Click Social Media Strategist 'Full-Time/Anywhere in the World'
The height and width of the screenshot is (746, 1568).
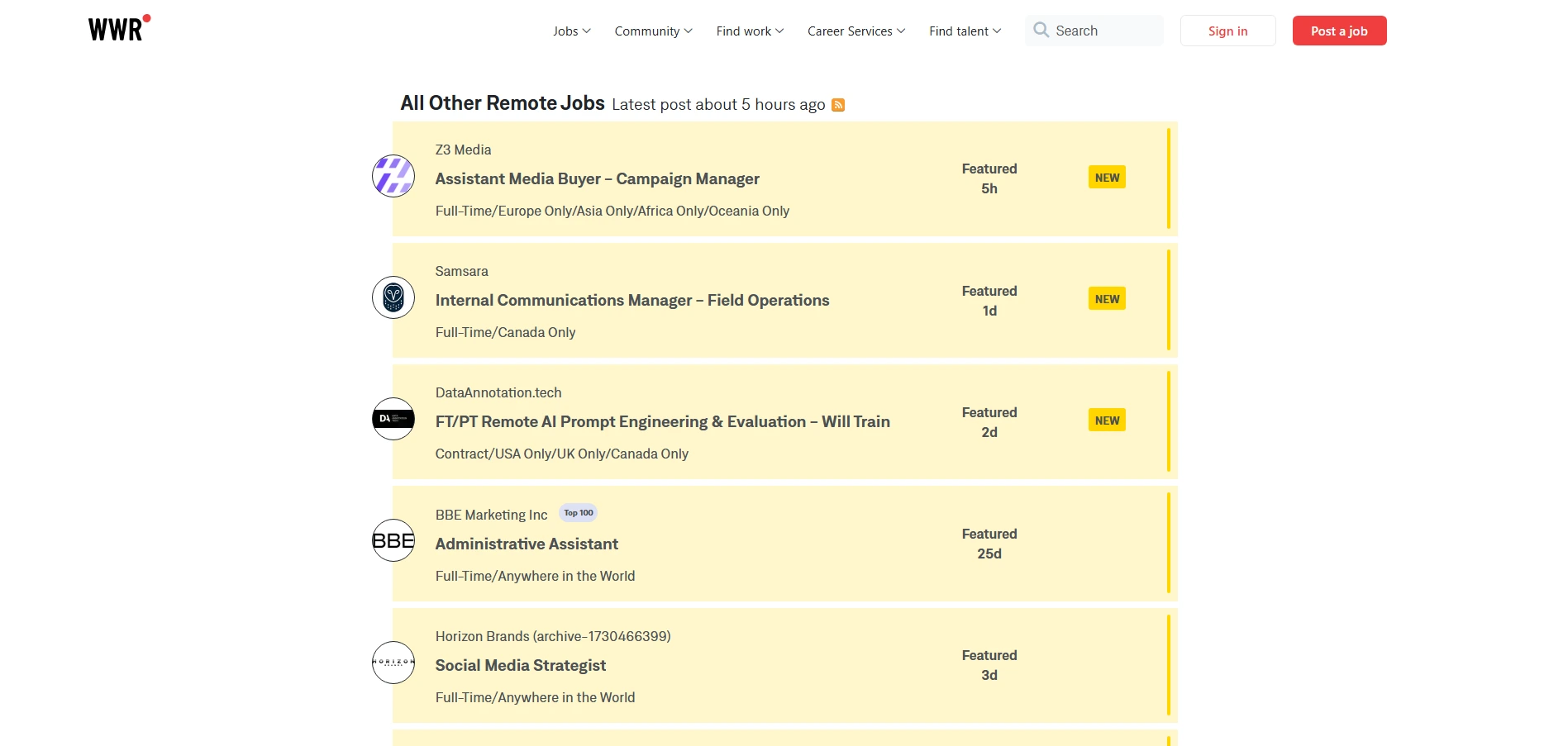[535, 698]
